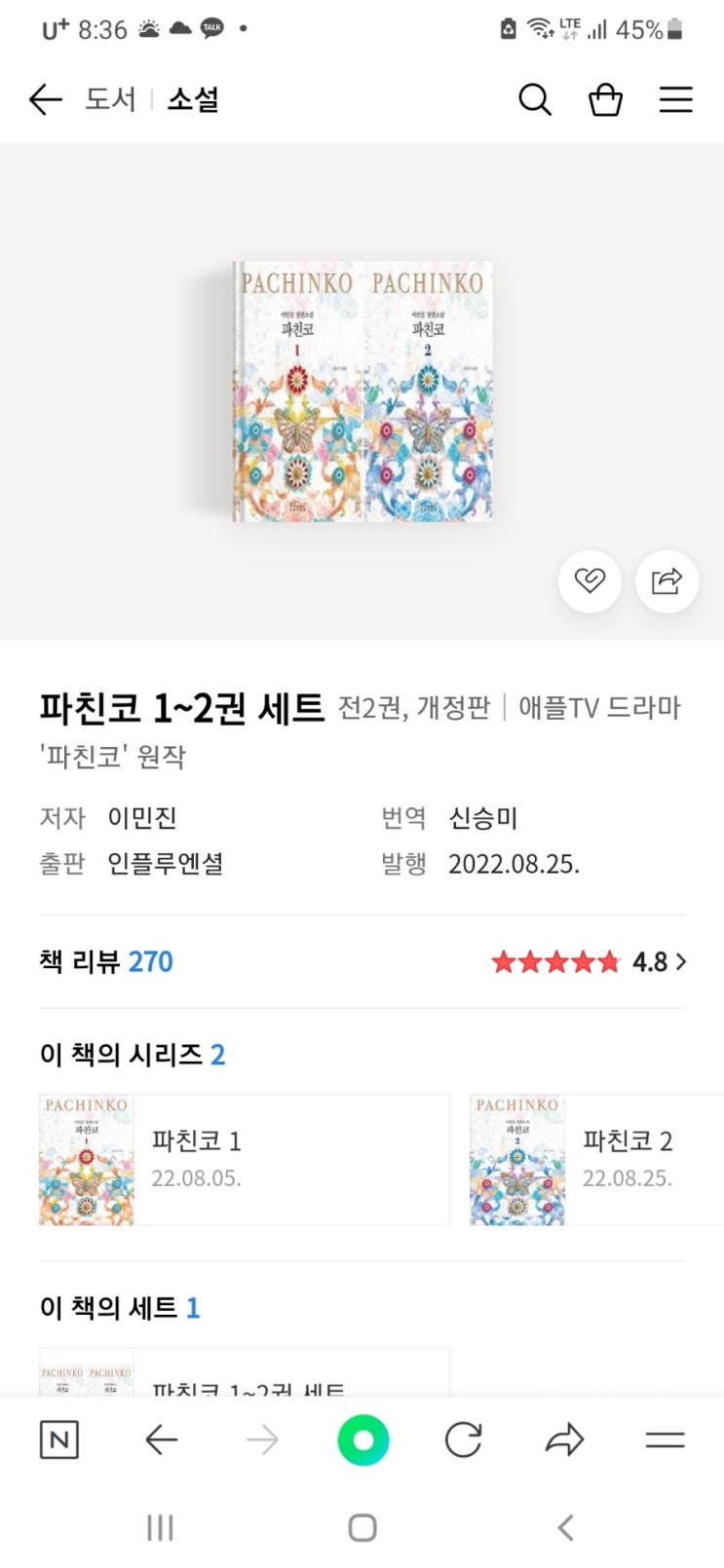This screenshot has width=724, height=1568.
Task: Open 파친코 1 series book thumbnail
Action: 87,1159
